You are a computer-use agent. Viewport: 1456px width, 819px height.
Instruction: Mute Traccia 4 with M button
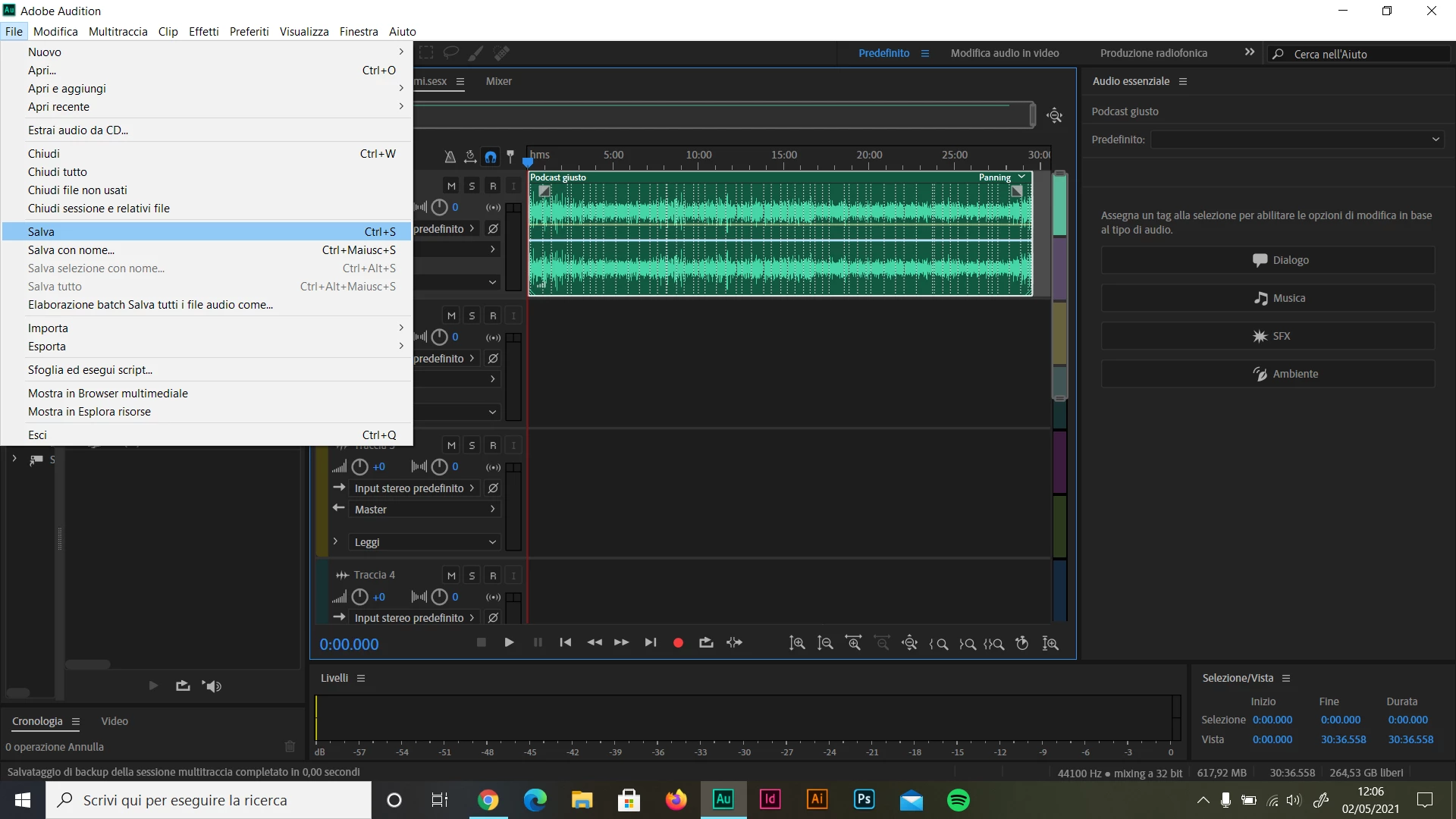click(451, 576)
